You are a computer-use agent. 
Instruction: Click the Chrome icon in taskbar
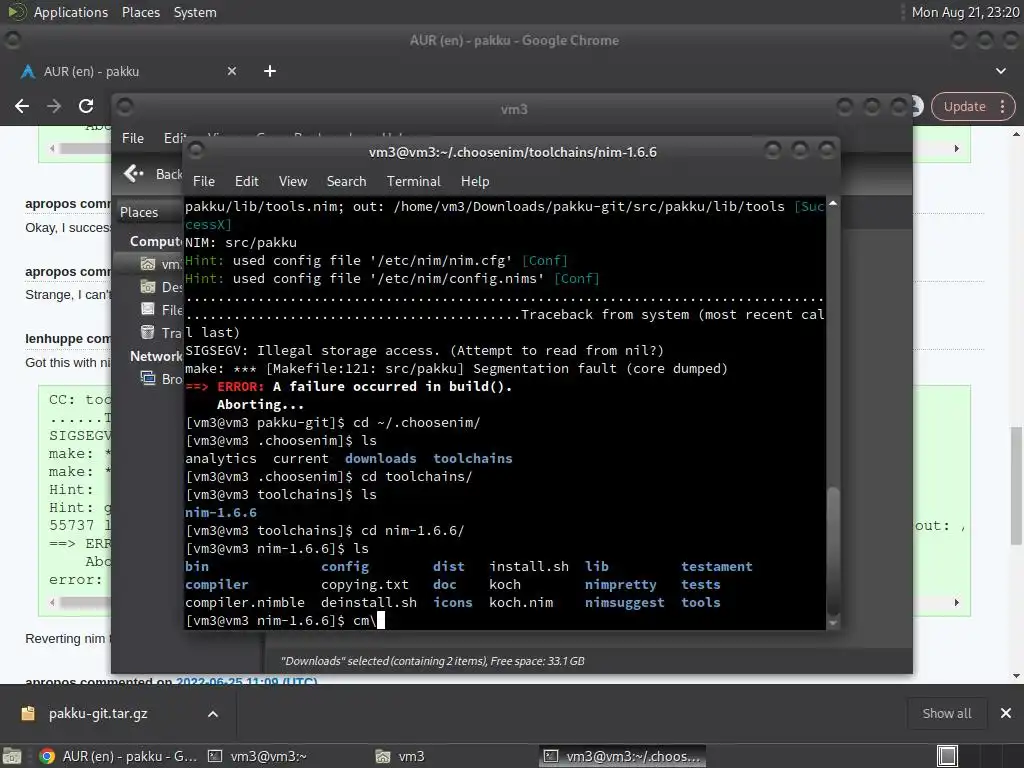click(x=47, y=756)
